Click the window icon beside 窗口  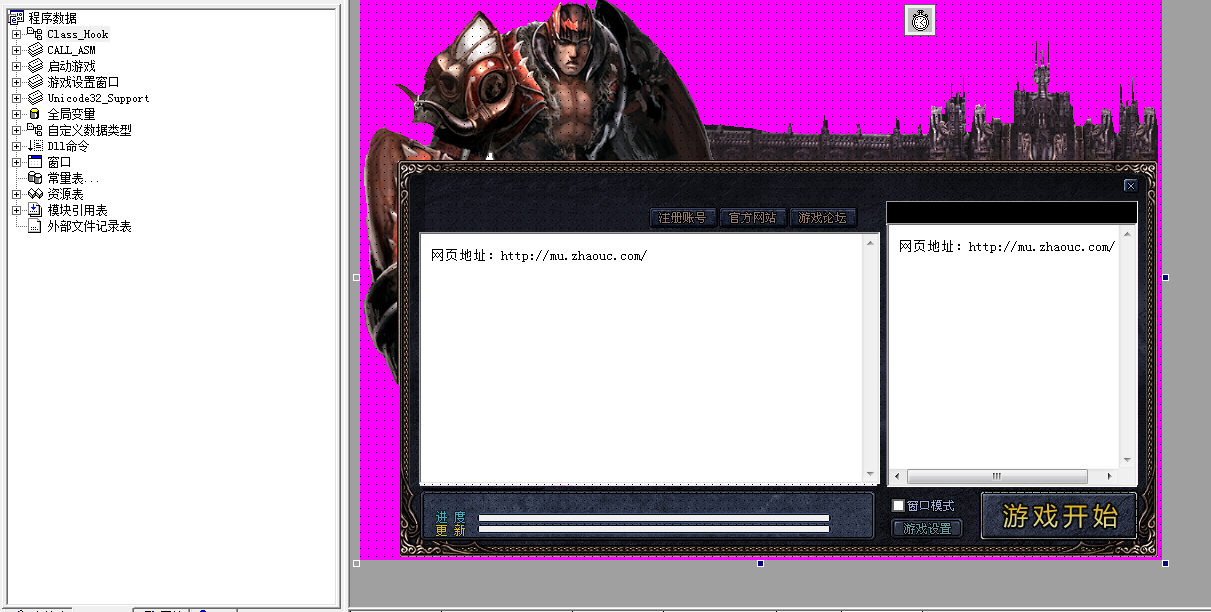coord(35,162)
